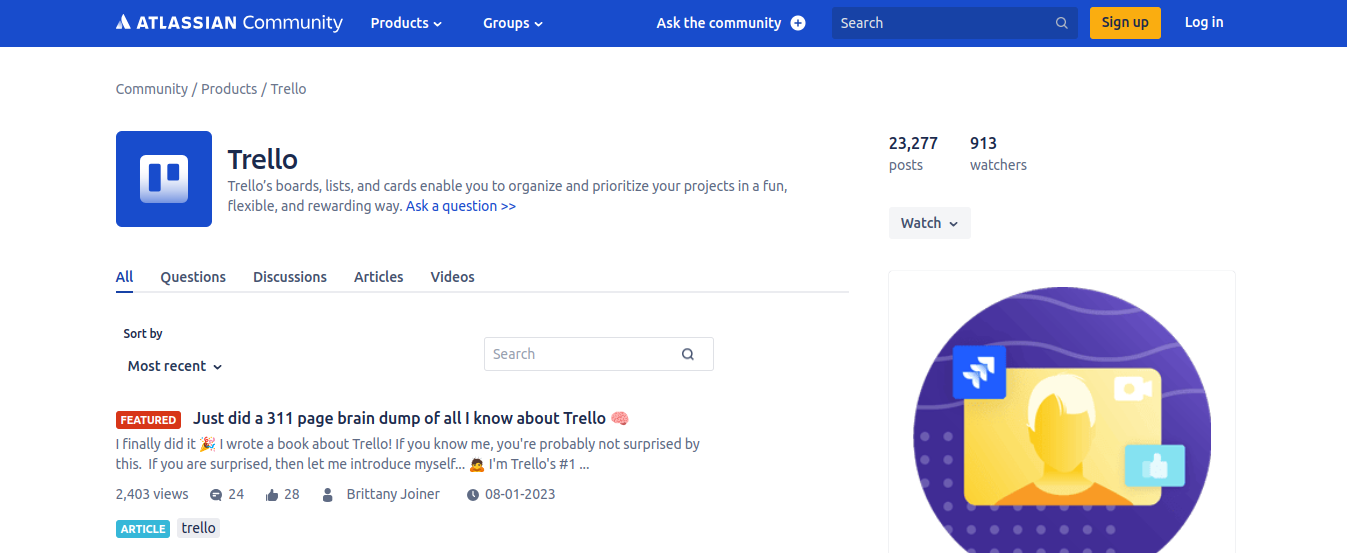Open the Atlassian Community home logo

(x=229, y=22)
